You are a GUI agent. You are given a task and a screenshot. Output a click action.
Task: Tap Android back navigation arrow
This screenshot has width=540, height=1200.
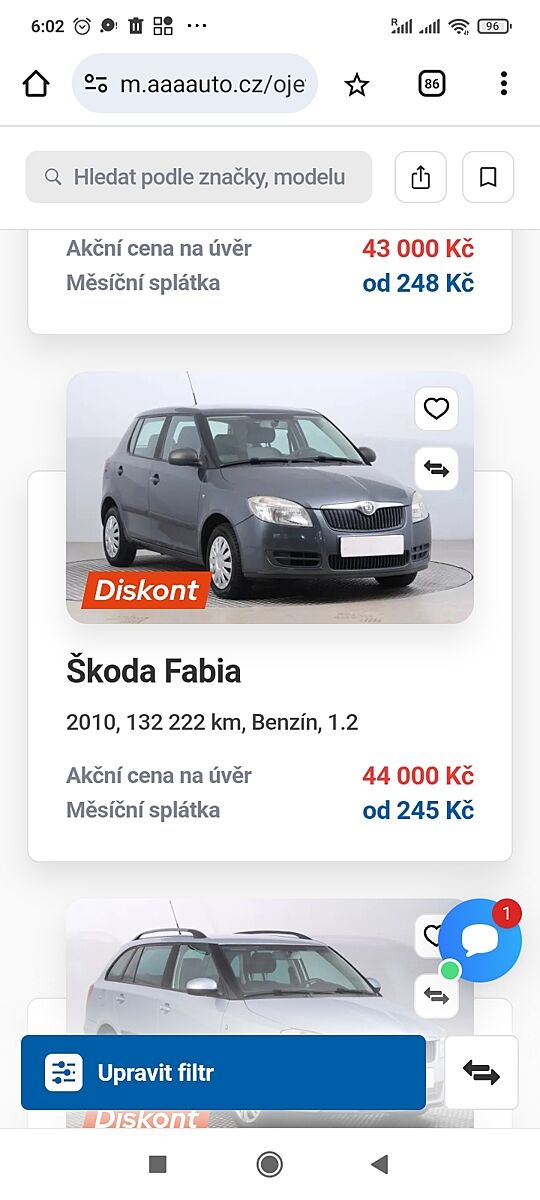coord(379,1163)
